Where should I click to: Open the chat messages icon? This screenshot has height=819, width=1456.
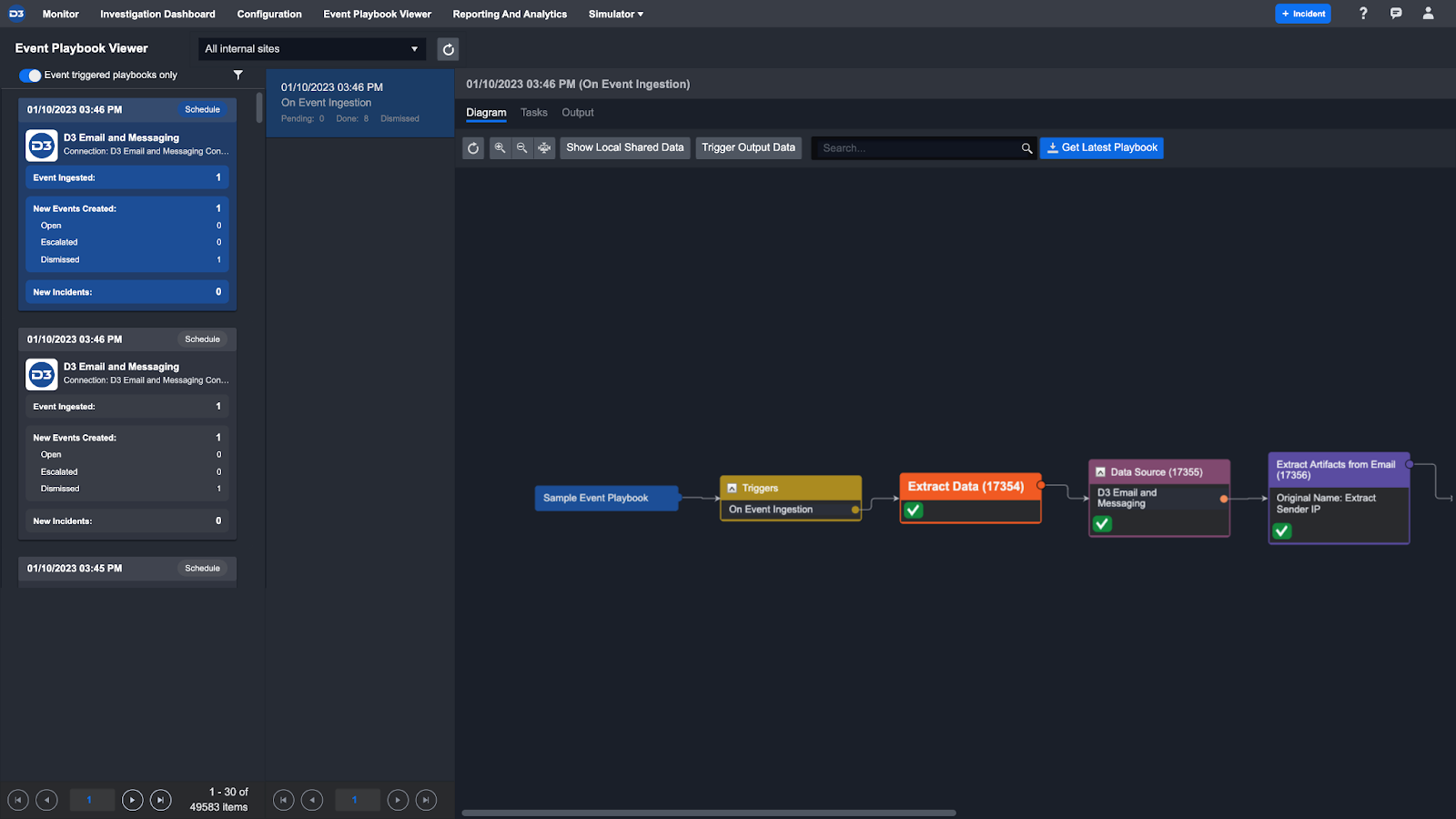click(x=1396, y=14)
